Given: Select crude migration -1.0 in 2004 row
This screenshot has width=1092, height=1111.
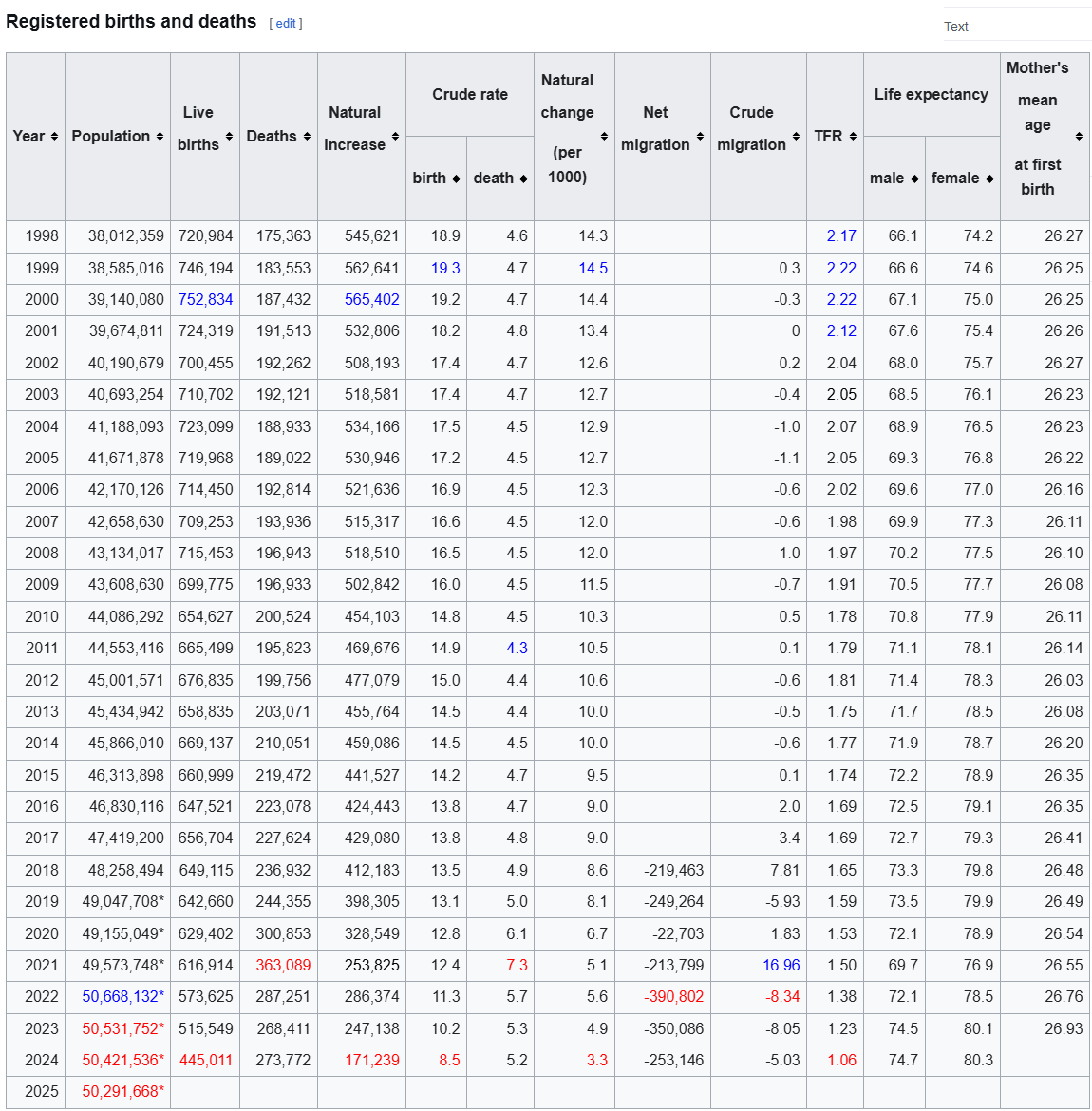Looking at the screenshot, I should pos(786,426).
